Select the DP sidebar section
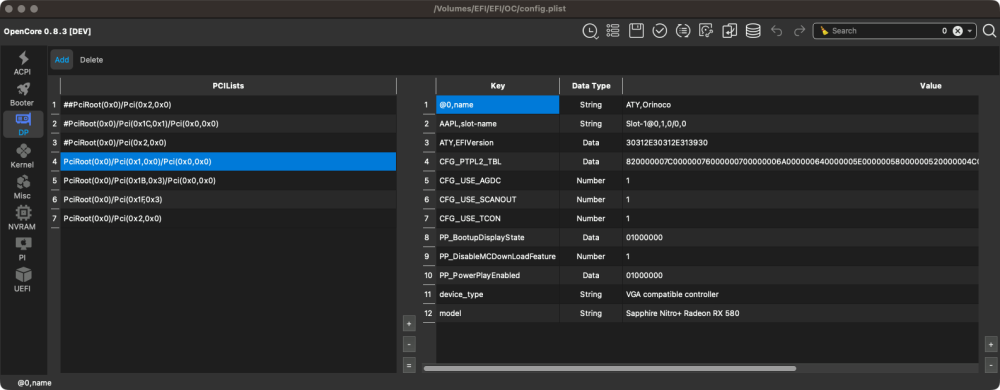The image size is (1000, 390). tap(23, 124)
